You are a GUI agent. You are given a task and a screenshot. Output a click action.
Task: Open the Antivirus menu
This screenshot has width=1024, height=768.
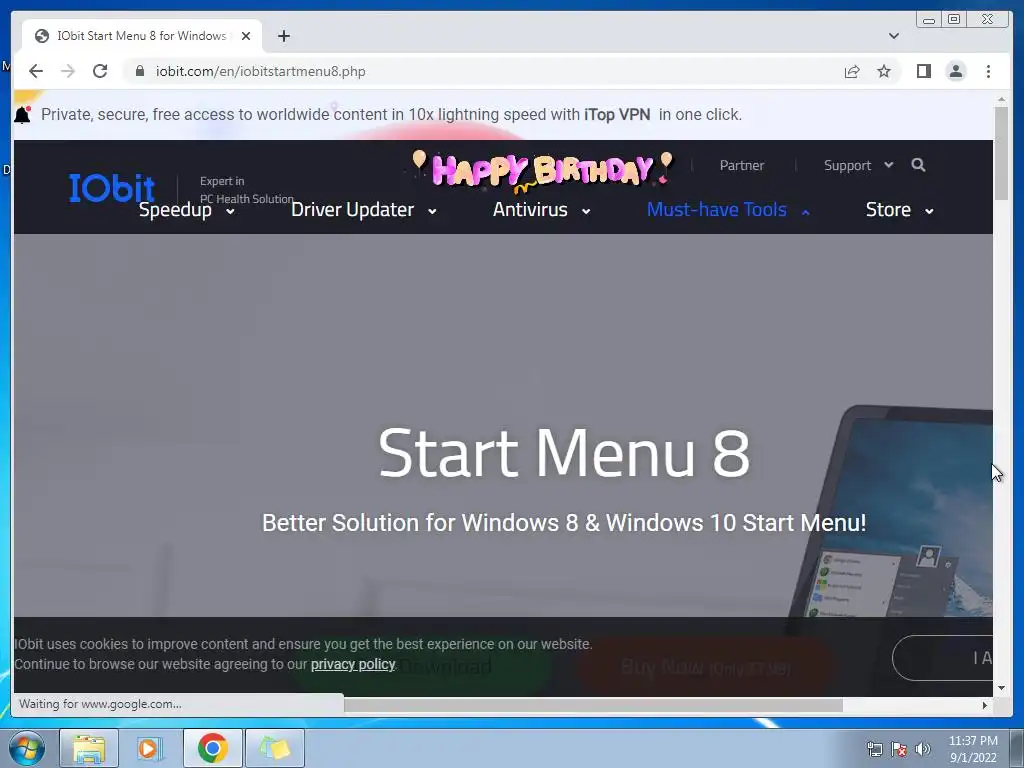point(530,210)
